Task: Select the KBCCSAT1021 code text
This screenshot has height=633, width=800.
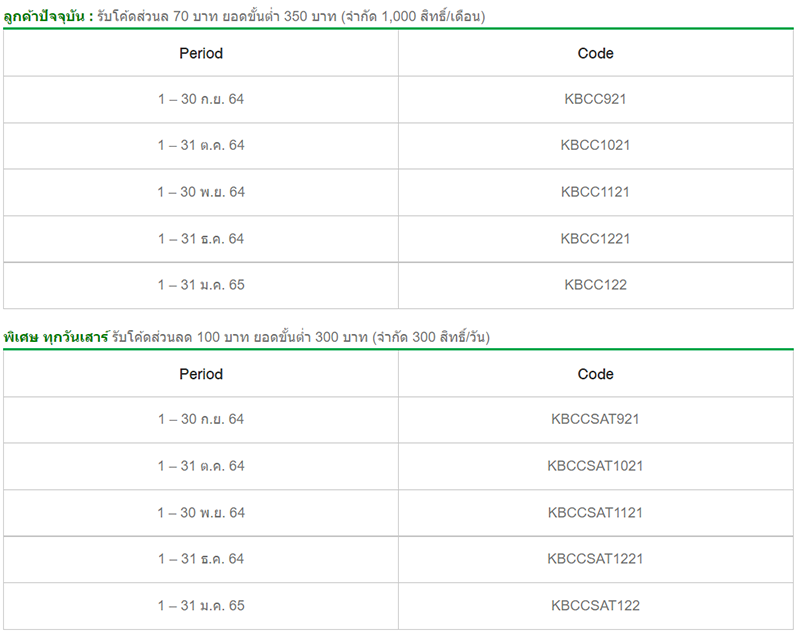Action: (x=595, y=466)
